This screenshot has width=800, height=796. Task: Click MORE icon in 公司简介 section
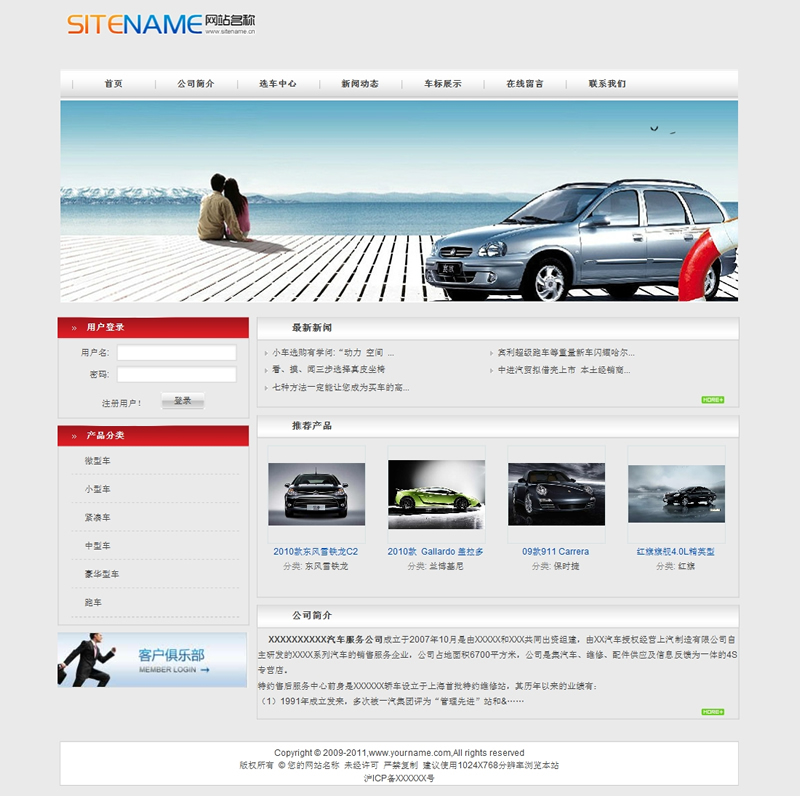click(x=712, y=712)
